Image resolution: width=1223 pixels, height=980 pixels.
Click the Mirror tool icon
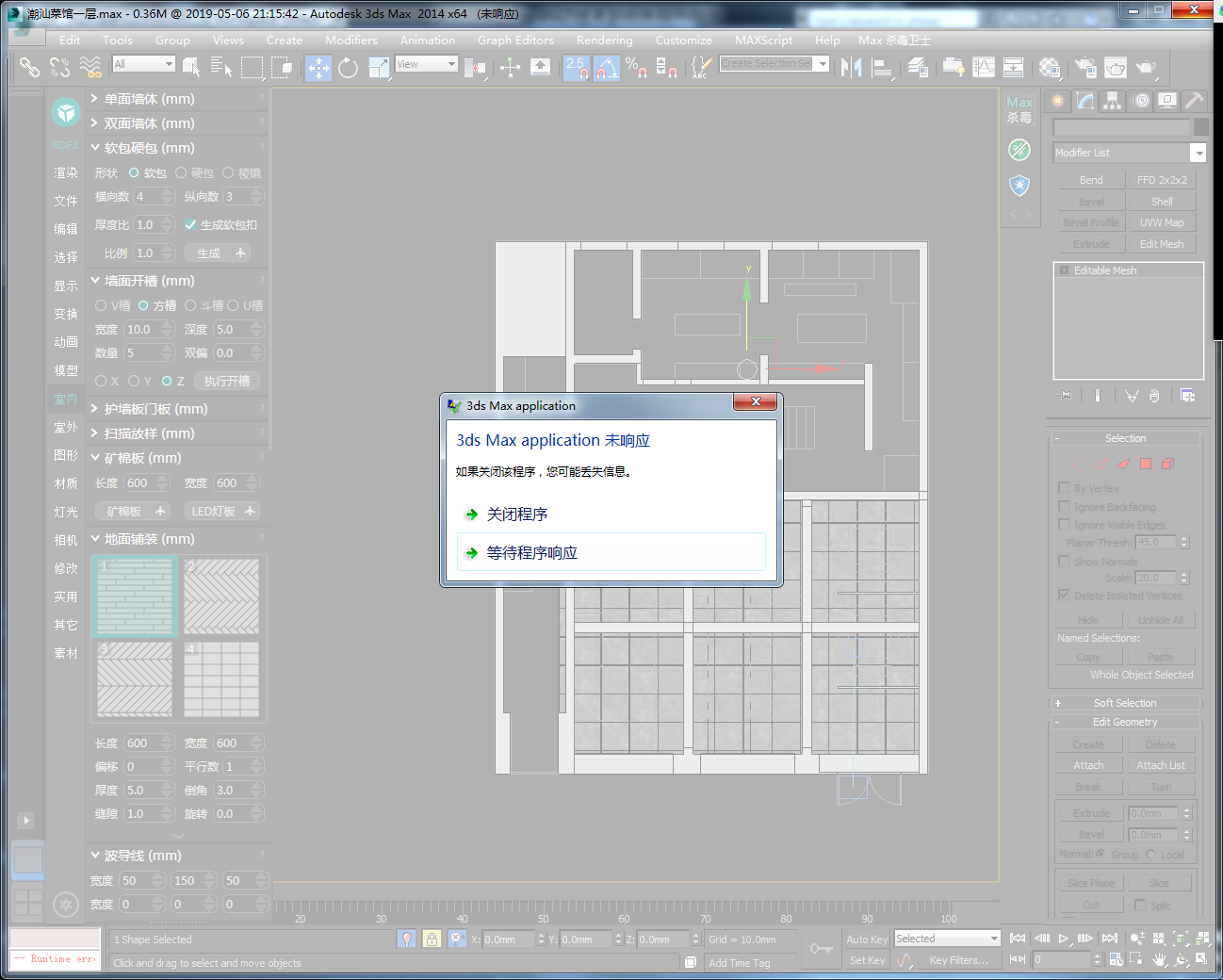point(852,67)
